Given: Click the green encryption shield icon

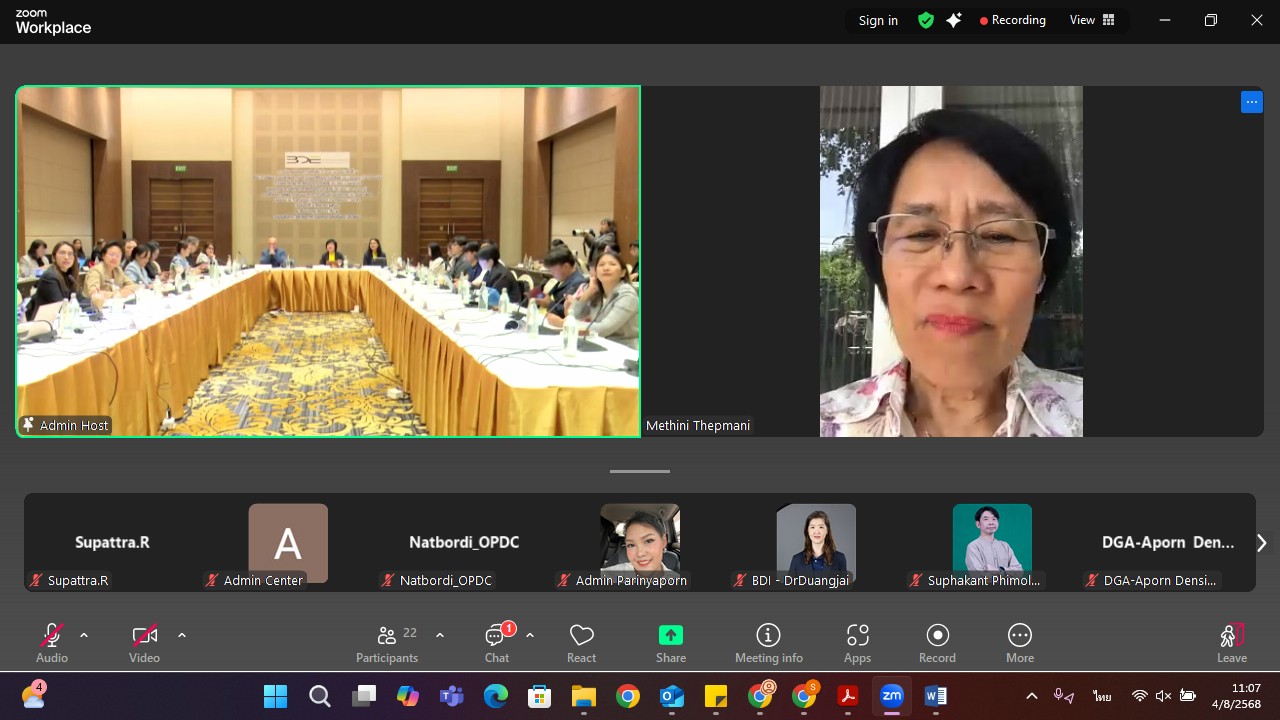Looking at the screenshot, I should click(926, 20).
